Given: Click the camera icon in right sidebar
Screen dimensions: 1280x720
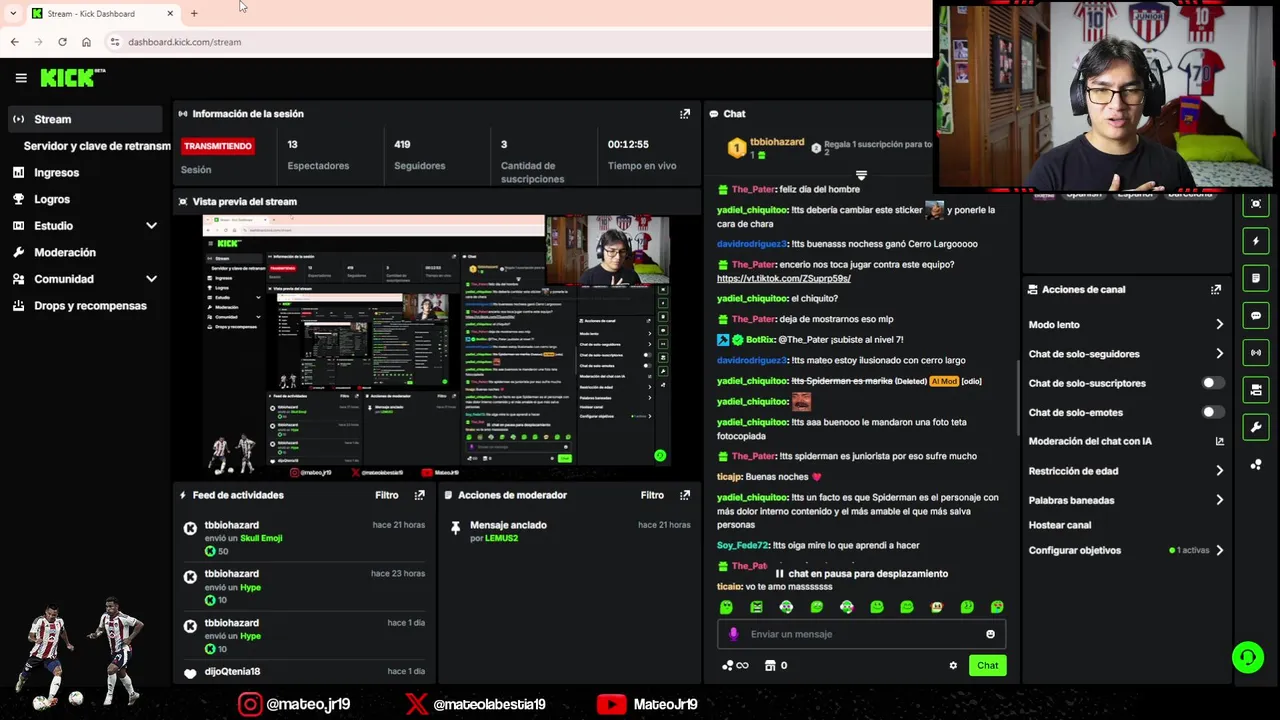Looking at the screenshot, I should [1256, 390].
